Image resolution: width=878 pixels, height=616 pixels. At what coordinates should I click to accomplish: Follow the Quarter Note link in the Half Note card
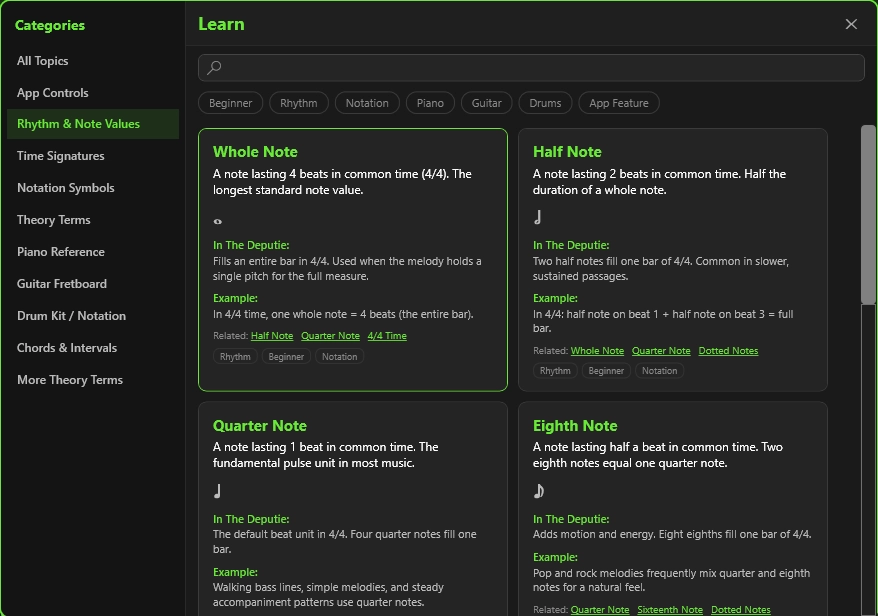point(661,351)
